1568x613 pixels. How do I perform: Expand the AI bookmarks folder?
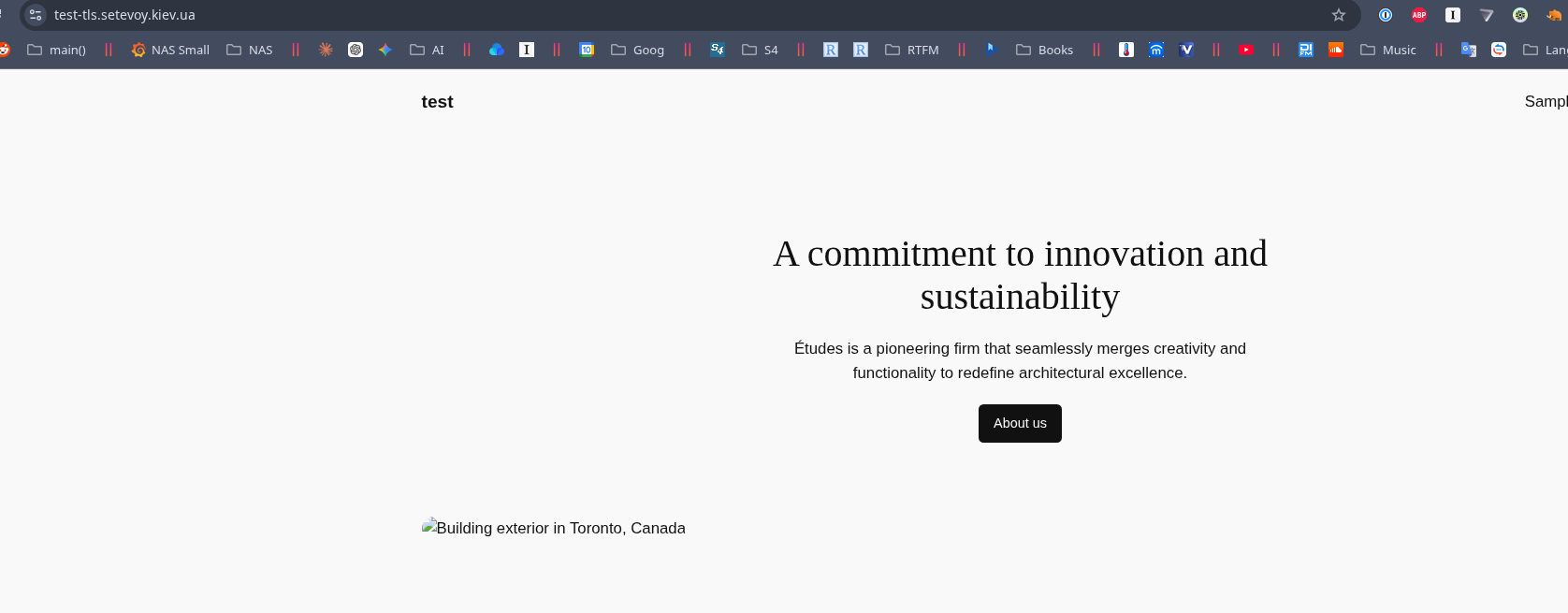(428, 50)
